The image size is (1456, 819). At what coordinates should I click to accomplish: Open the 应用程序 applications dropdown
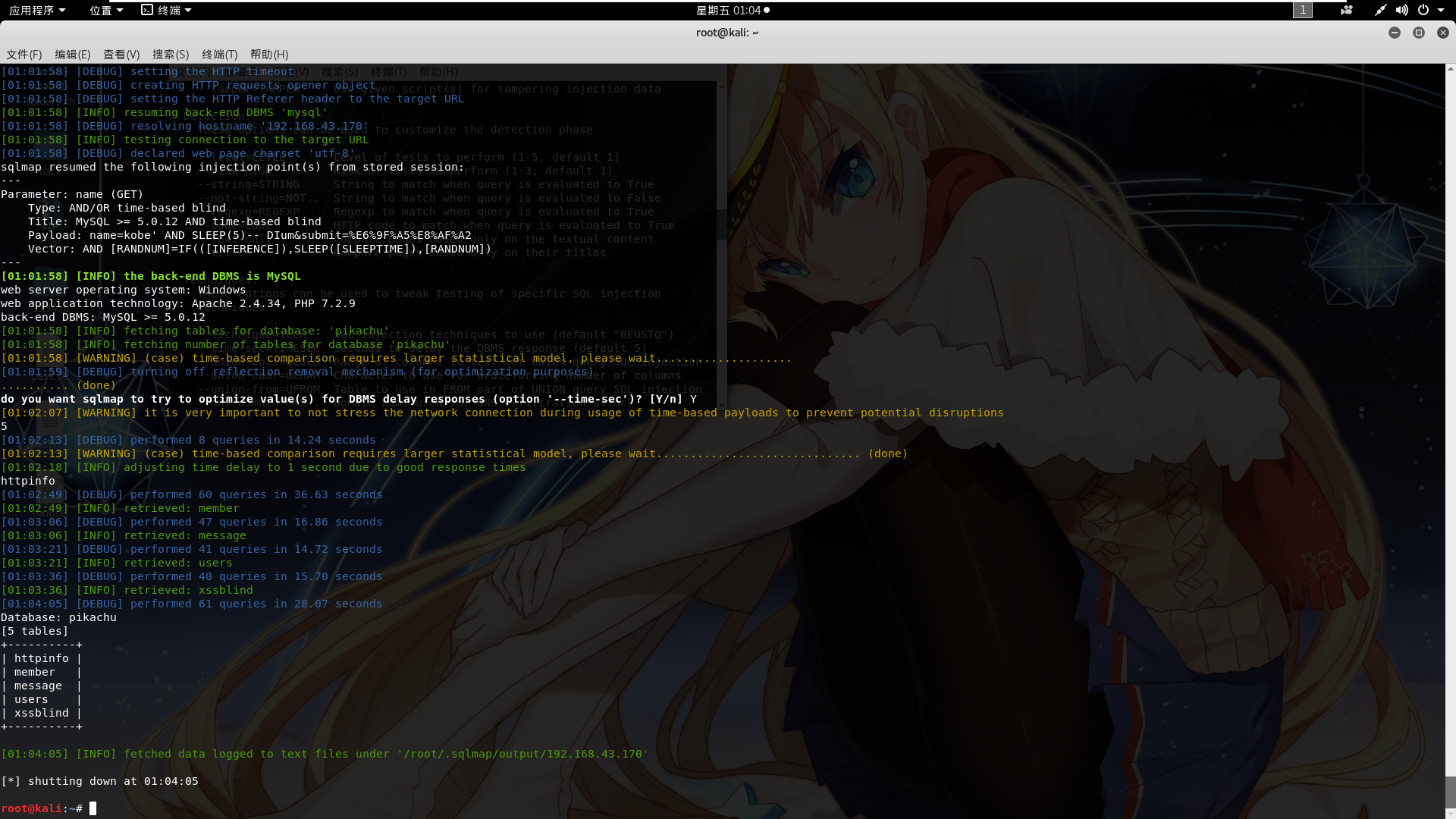37,10
